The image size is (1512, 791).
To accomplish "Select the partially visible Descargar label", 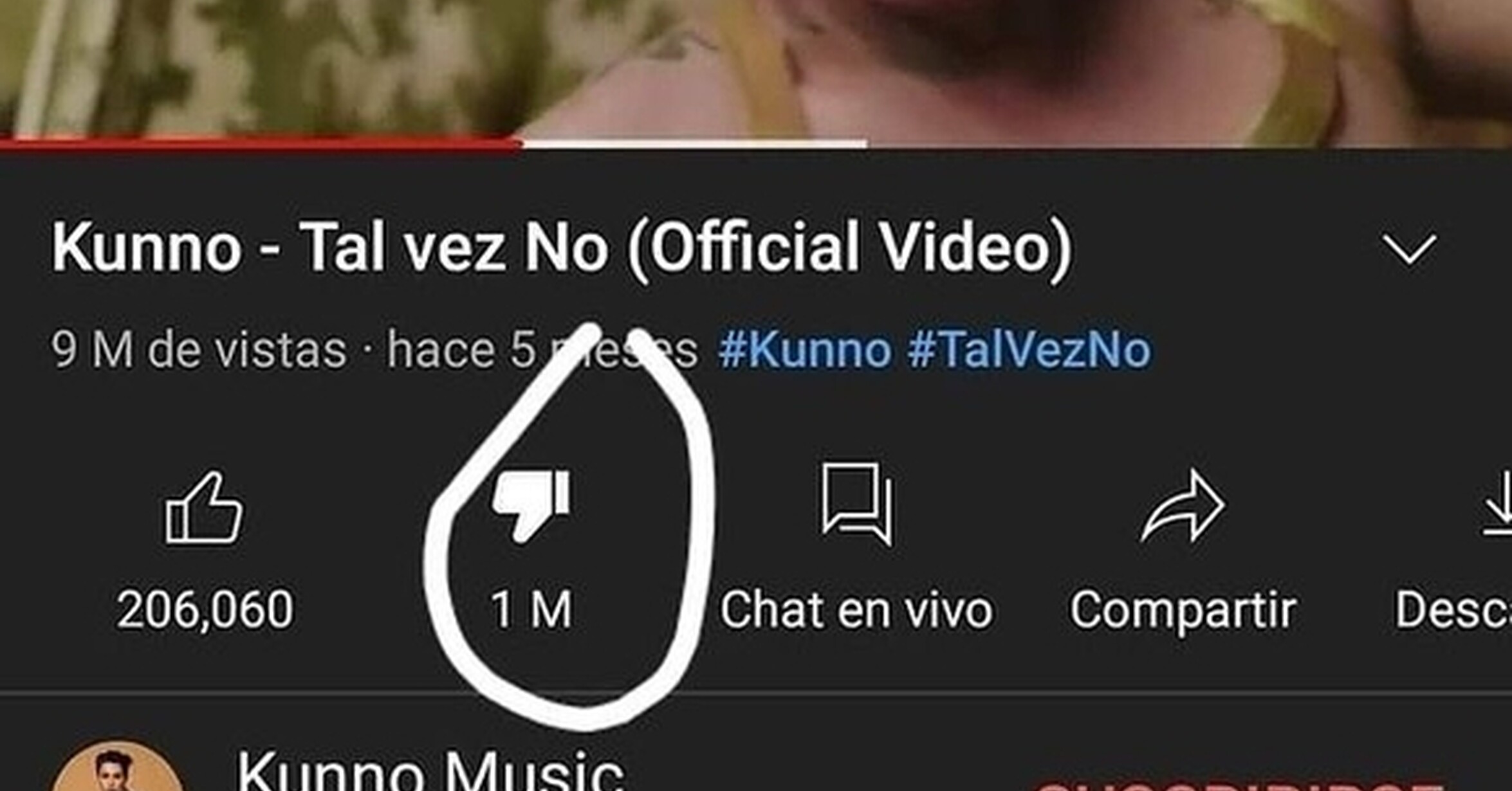I will point(1453,609).
